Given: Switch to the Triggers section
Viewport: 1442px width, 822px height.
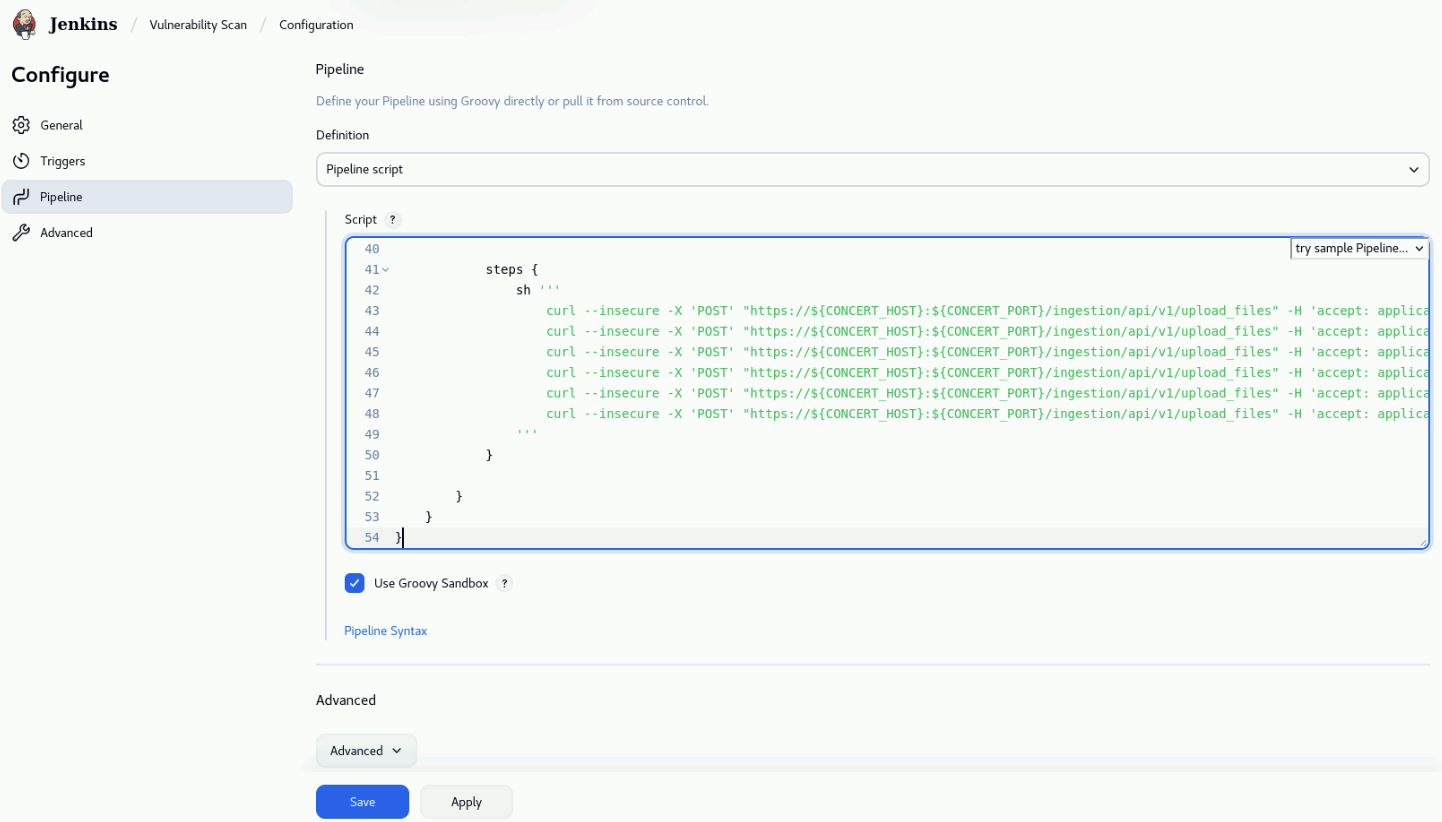Looking at the screenshot, I should point(63,161).
